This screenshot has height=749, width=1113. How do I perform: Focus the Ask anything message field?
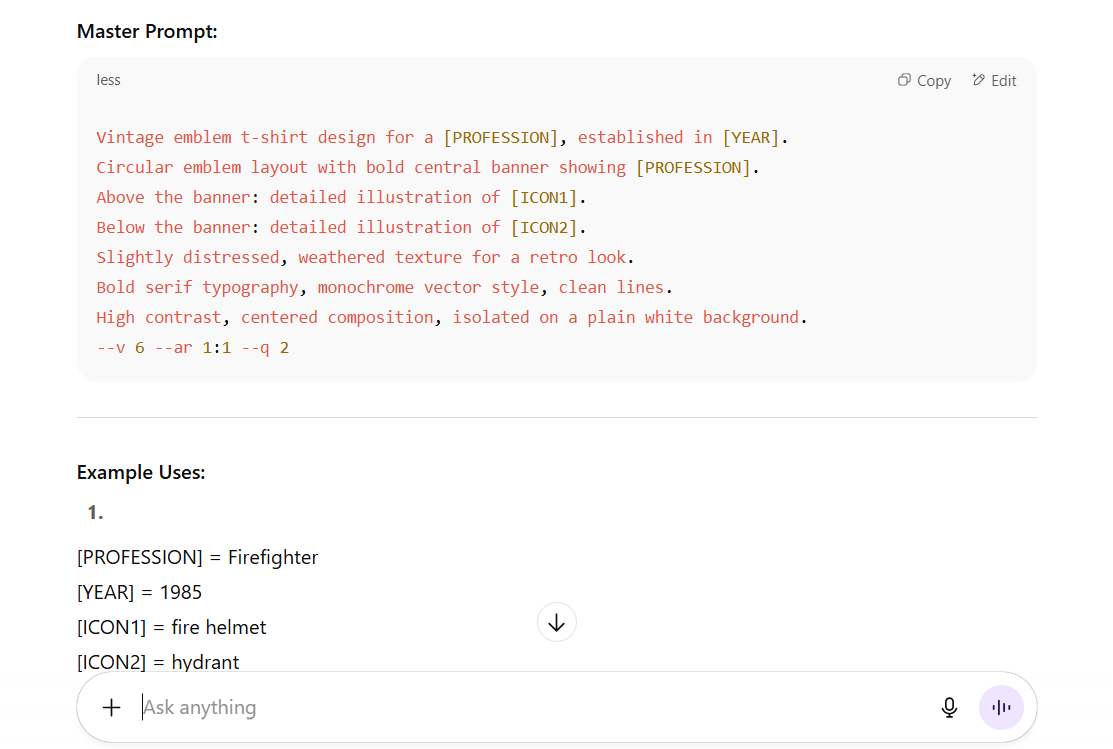point(500,708)
